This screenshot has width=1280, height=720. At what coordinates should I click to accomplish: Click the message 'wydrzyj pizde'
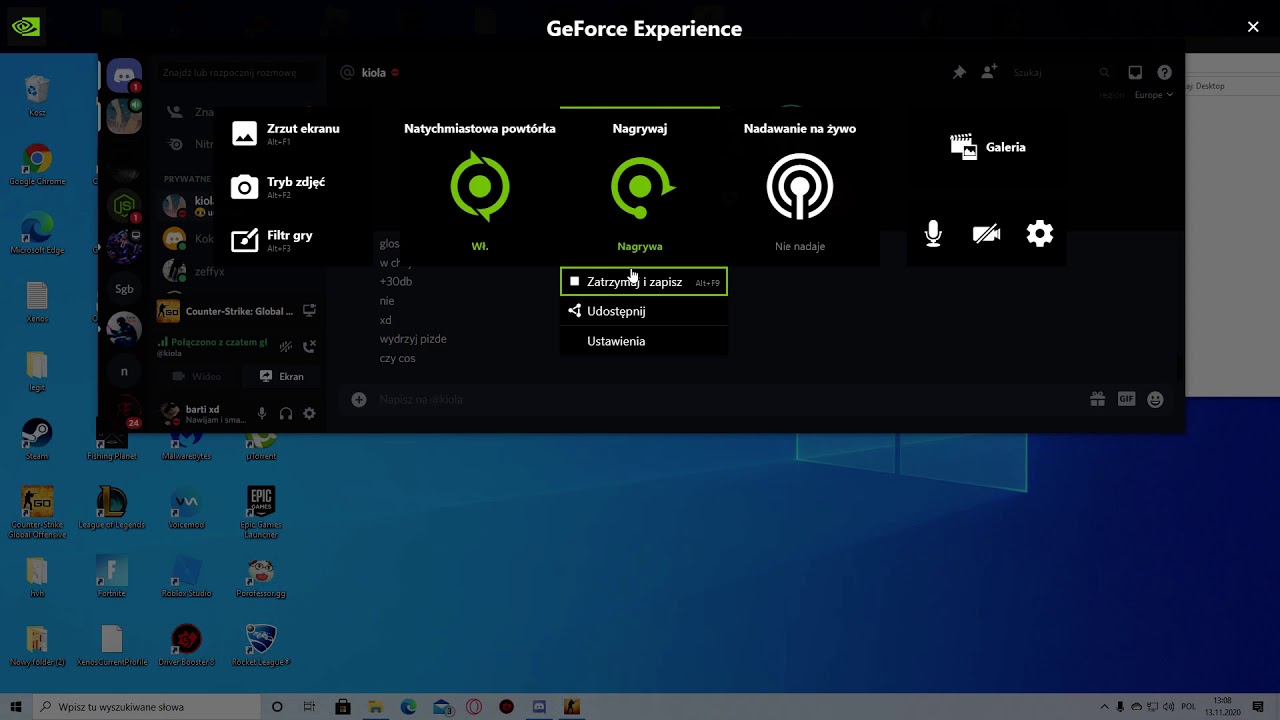click(x=413, y=339)
